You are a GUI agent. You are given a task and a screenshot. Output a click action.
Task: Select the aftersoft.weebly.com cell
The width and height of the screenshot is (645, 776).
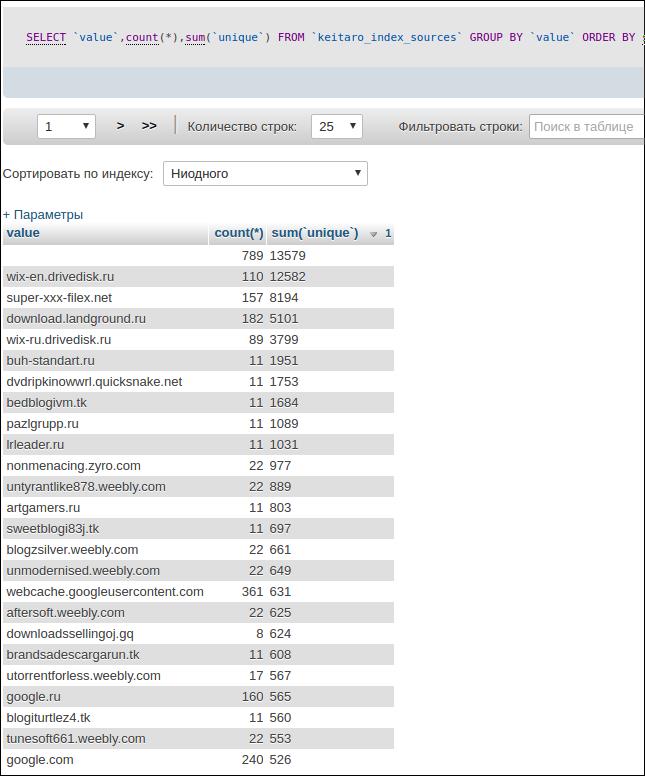tap(105, 613)
